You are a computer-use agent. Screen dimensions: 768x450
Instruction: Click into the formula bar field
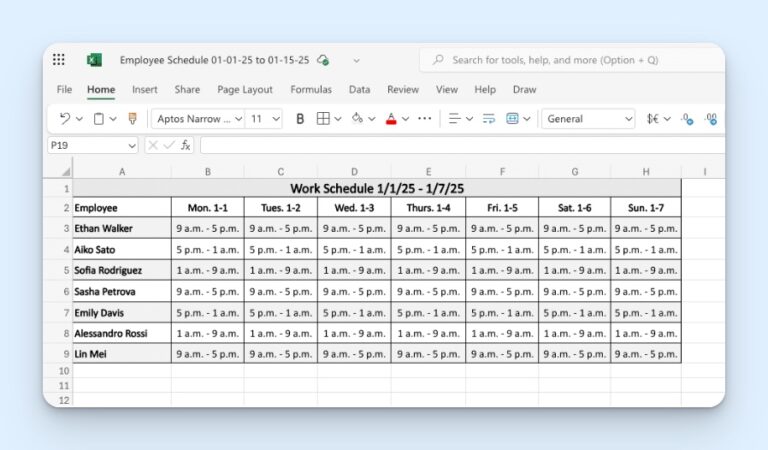click(x=462, y=145)
